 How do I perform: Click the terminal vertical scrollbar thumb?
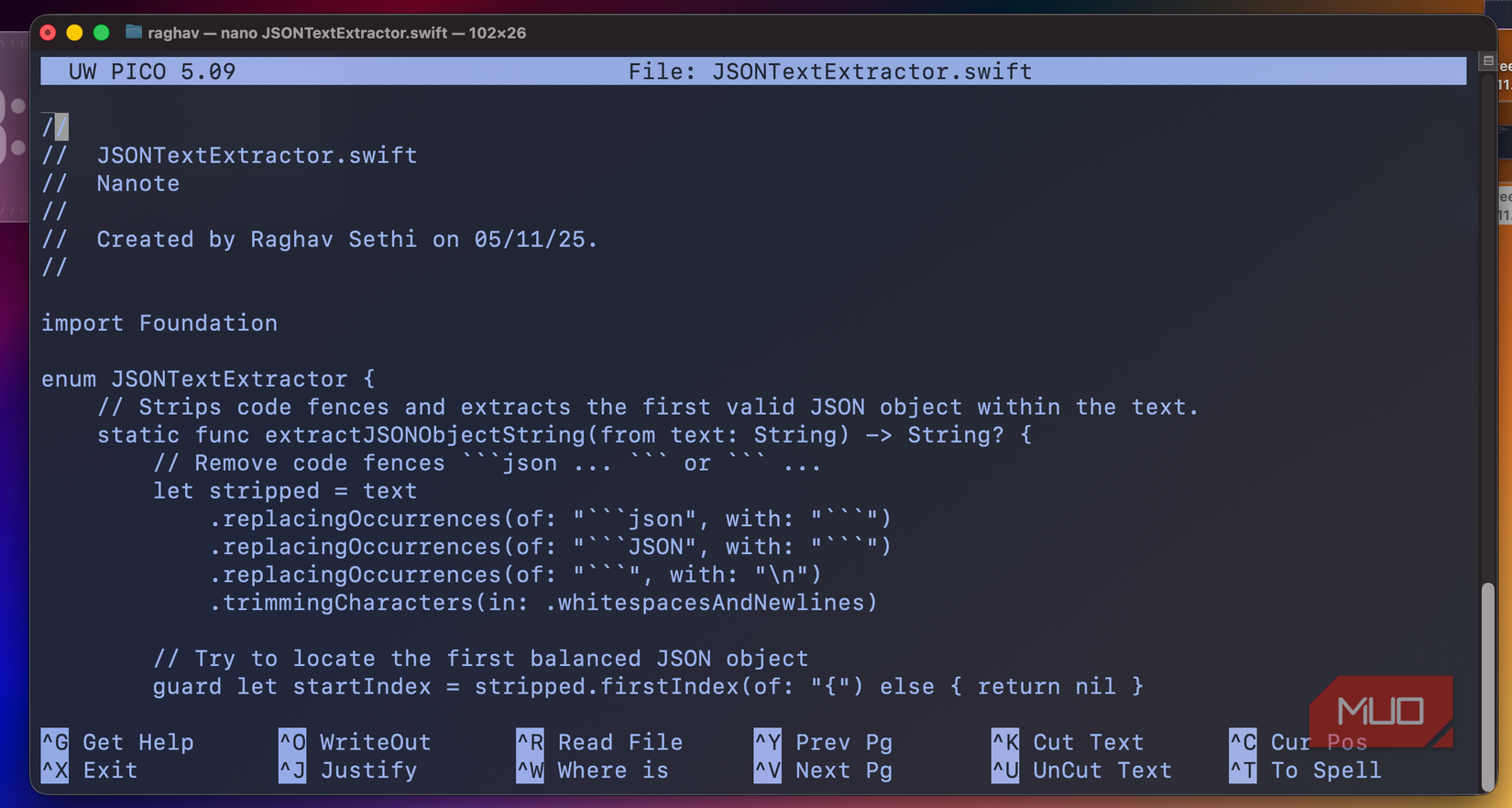click(x=1487, y=686)
